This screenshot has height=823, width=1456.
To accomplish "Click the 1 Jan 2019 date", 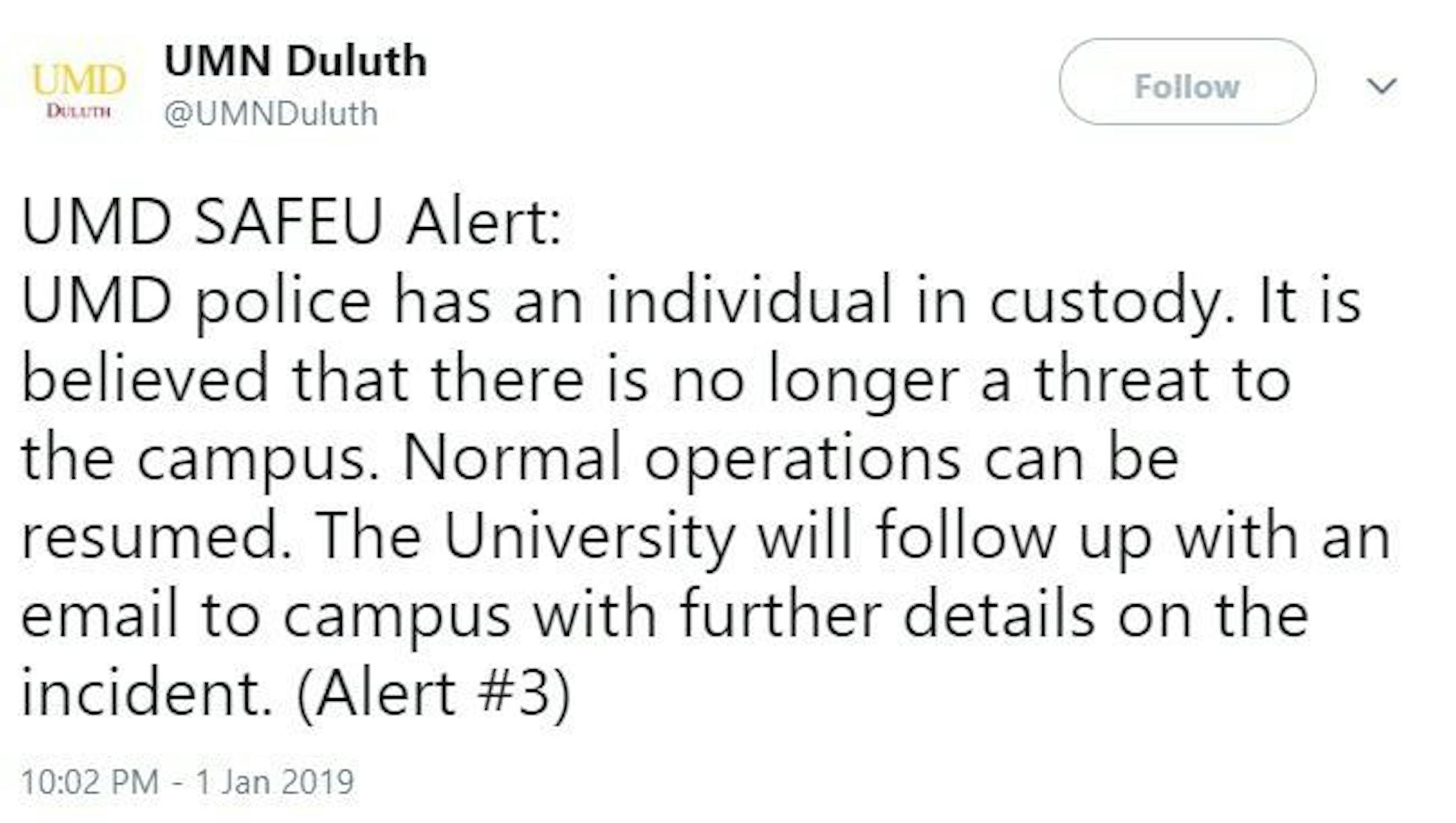I will [275, 782].
